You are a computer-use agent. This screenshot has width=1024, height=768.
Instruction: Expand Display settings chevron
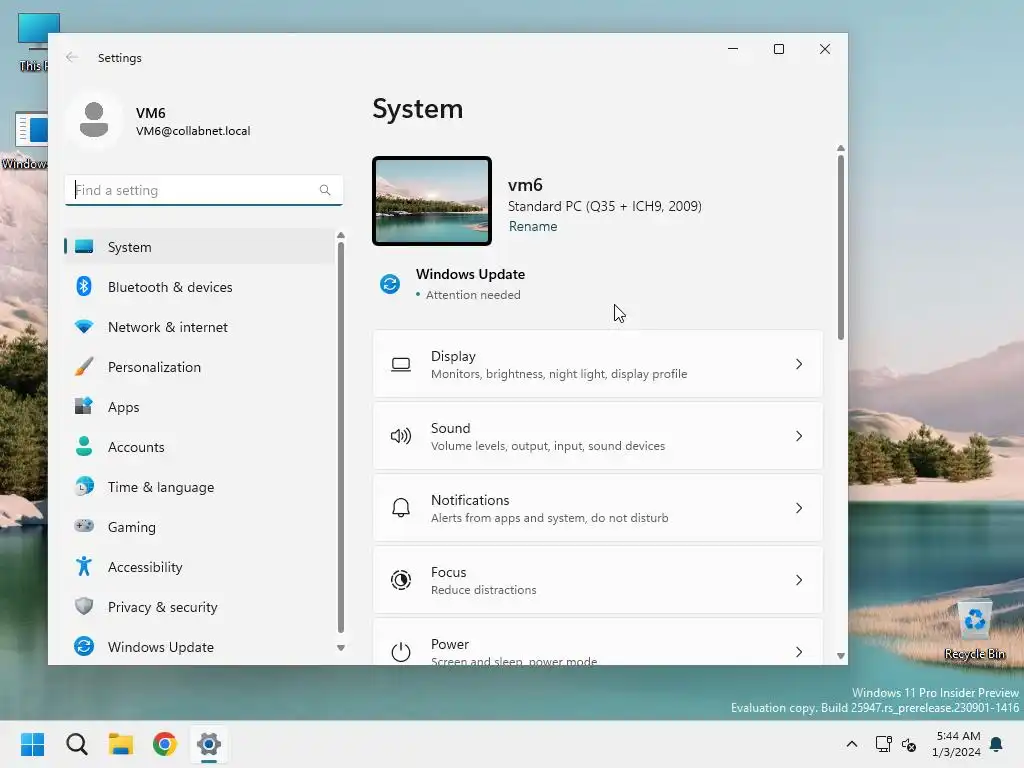click(799, 364)
